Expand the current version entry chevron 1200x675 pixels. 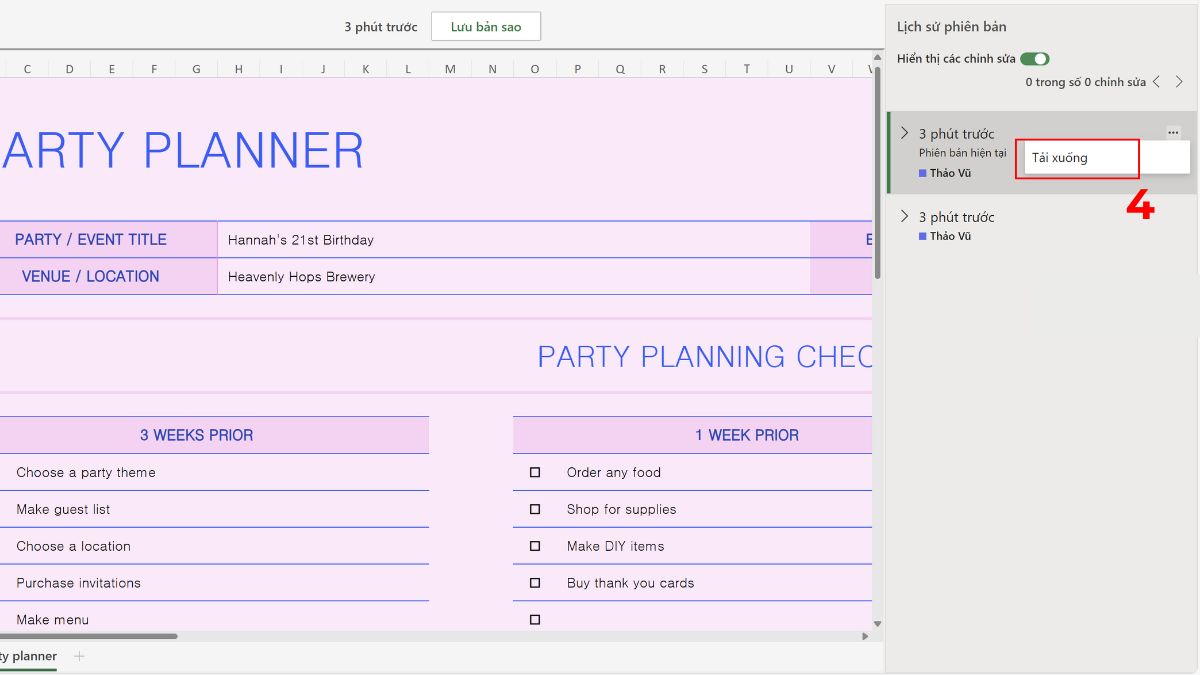click(x=905, y=133)
